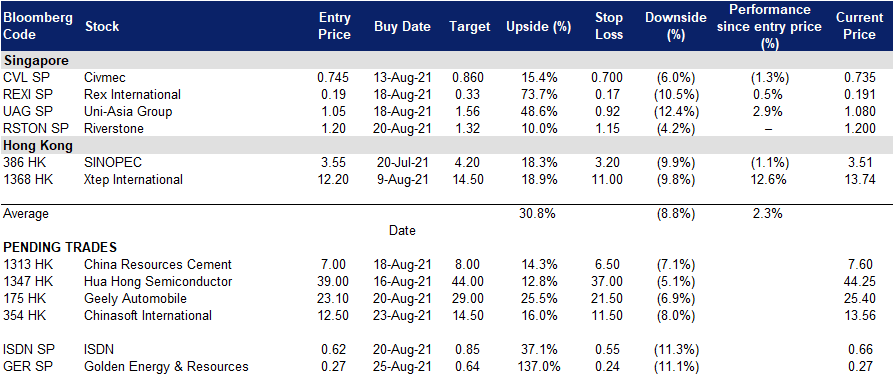Select the ISDN SP Bloomberg code

(24, 350)
